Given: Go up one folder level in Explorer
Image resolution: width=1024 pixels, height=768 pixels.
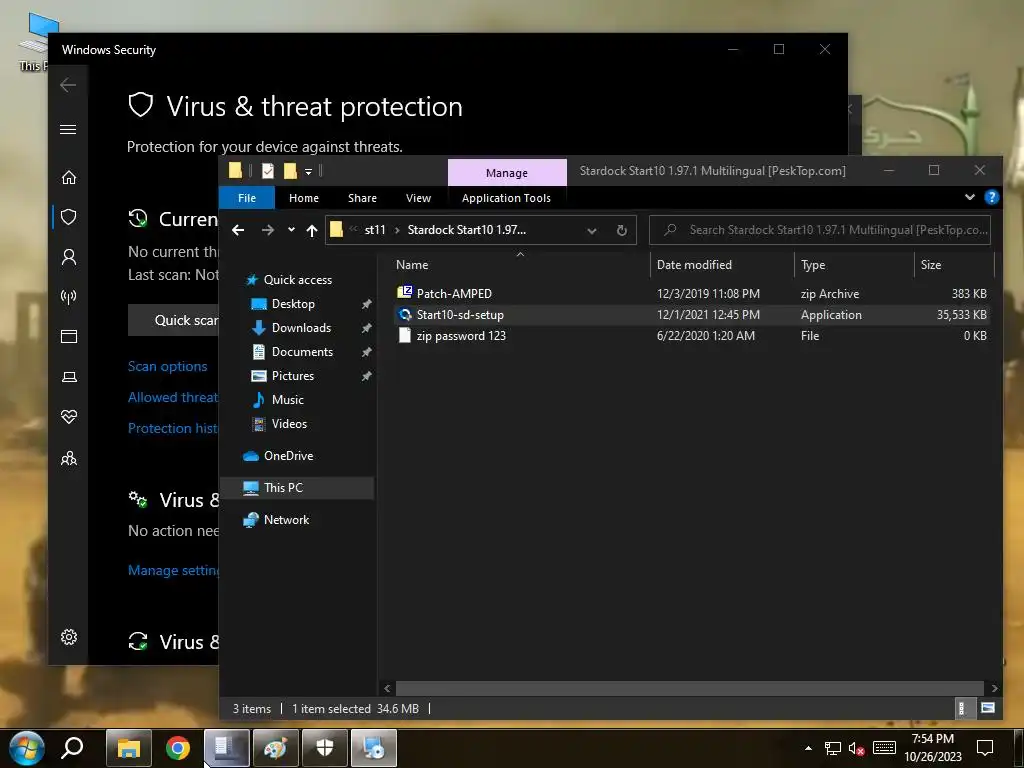Looking at the screenshot, I should [312, 230].
